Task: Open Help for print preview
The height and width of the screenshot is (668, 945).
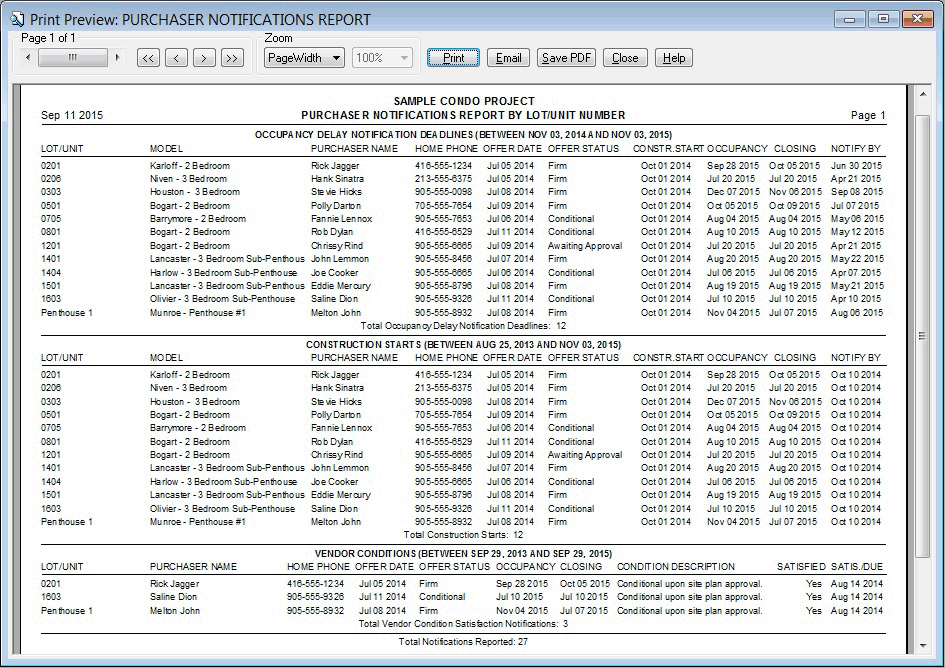Action: pyautogui.click(x=674, y=58)
